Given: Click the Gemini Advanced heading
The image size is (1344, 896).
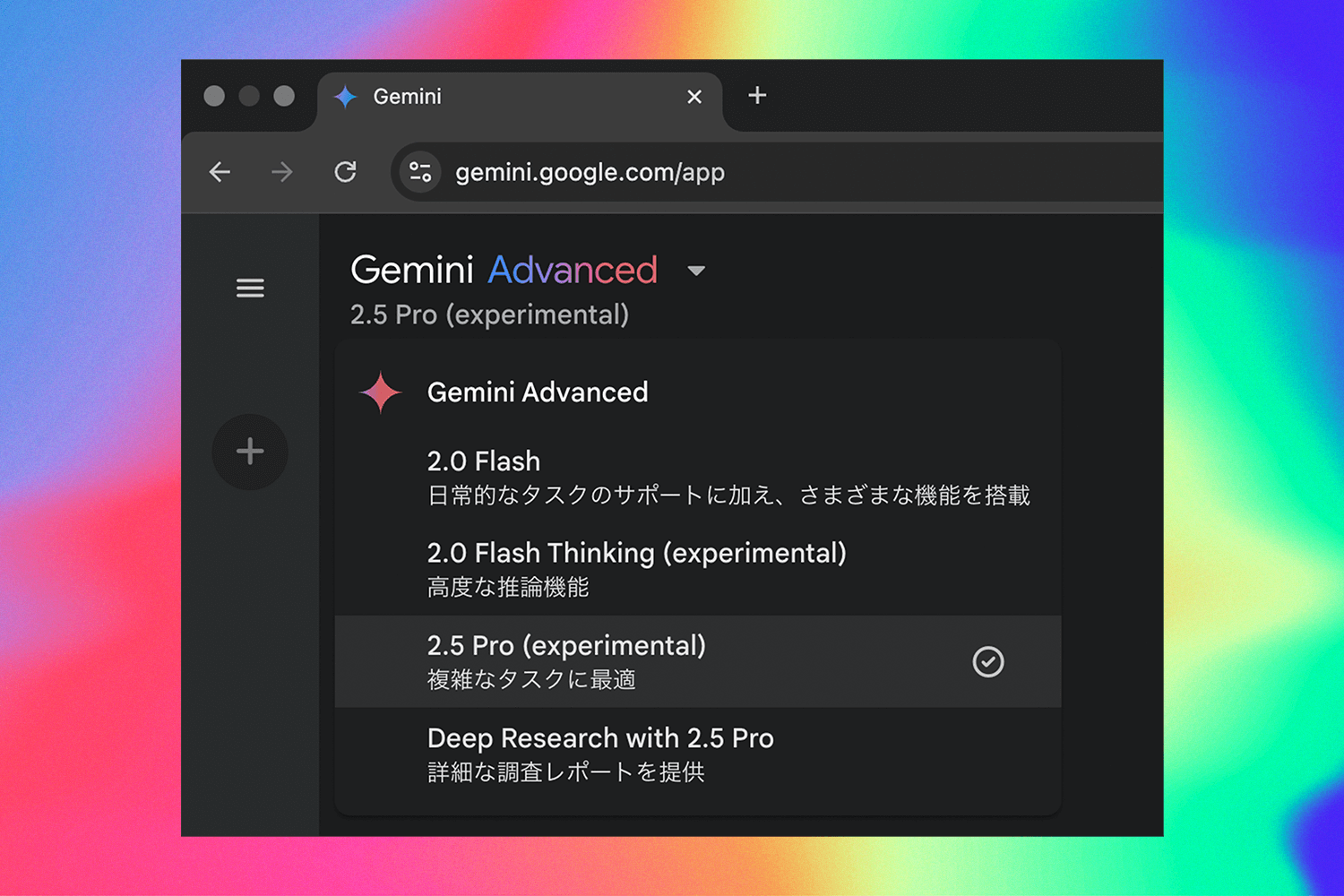Looking at the screenshot, I should (x=504, y=269).
